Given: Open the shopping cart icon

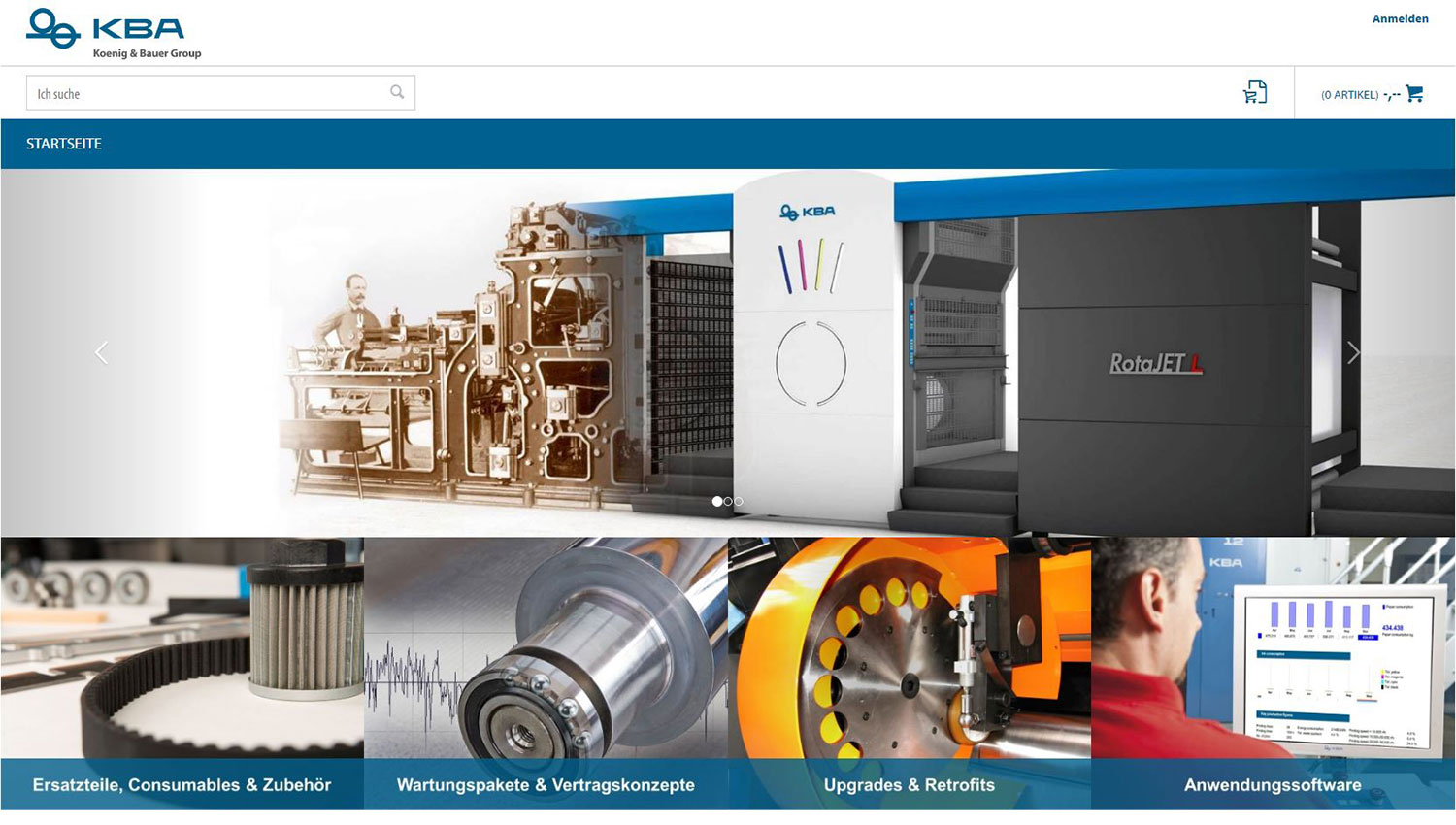Looking at the screenshot, I should [x=1414, y=94].
